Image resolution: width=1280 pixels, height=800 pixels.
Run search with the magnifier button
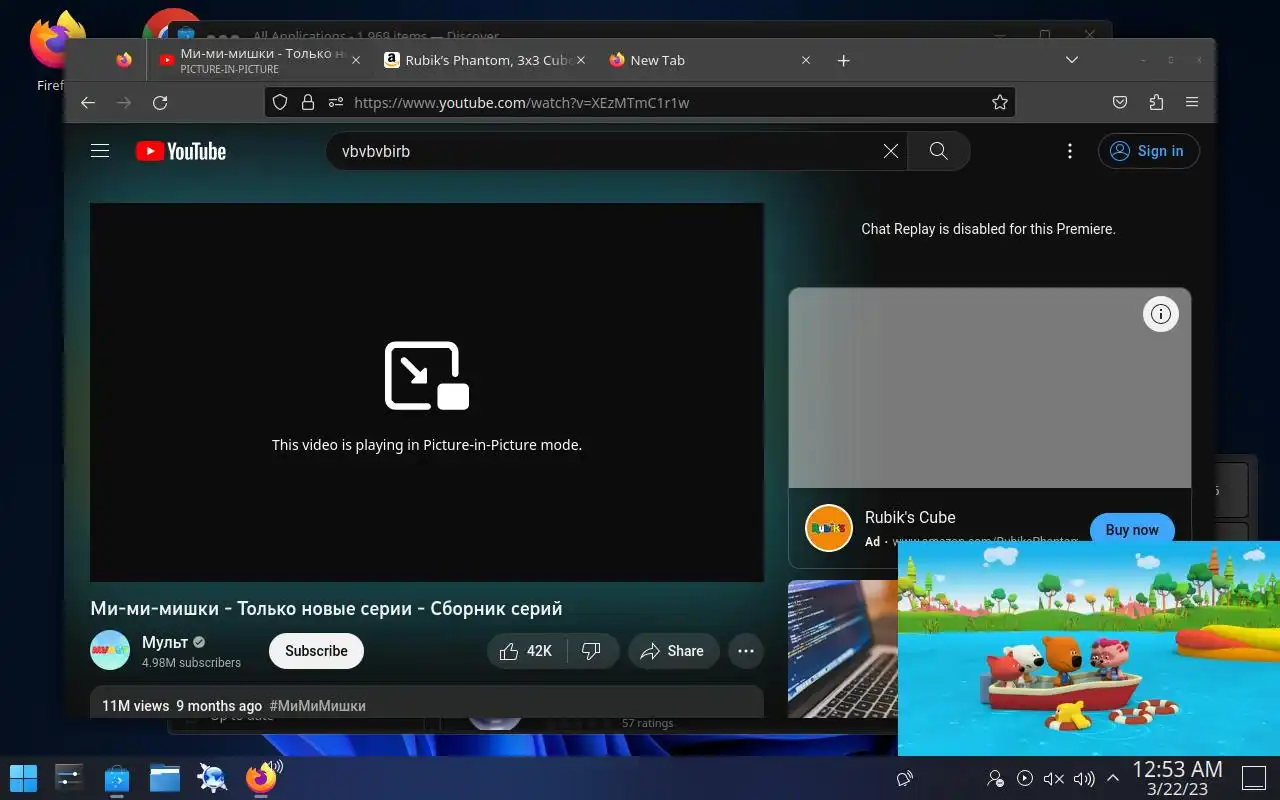click(x=938, y=151)
